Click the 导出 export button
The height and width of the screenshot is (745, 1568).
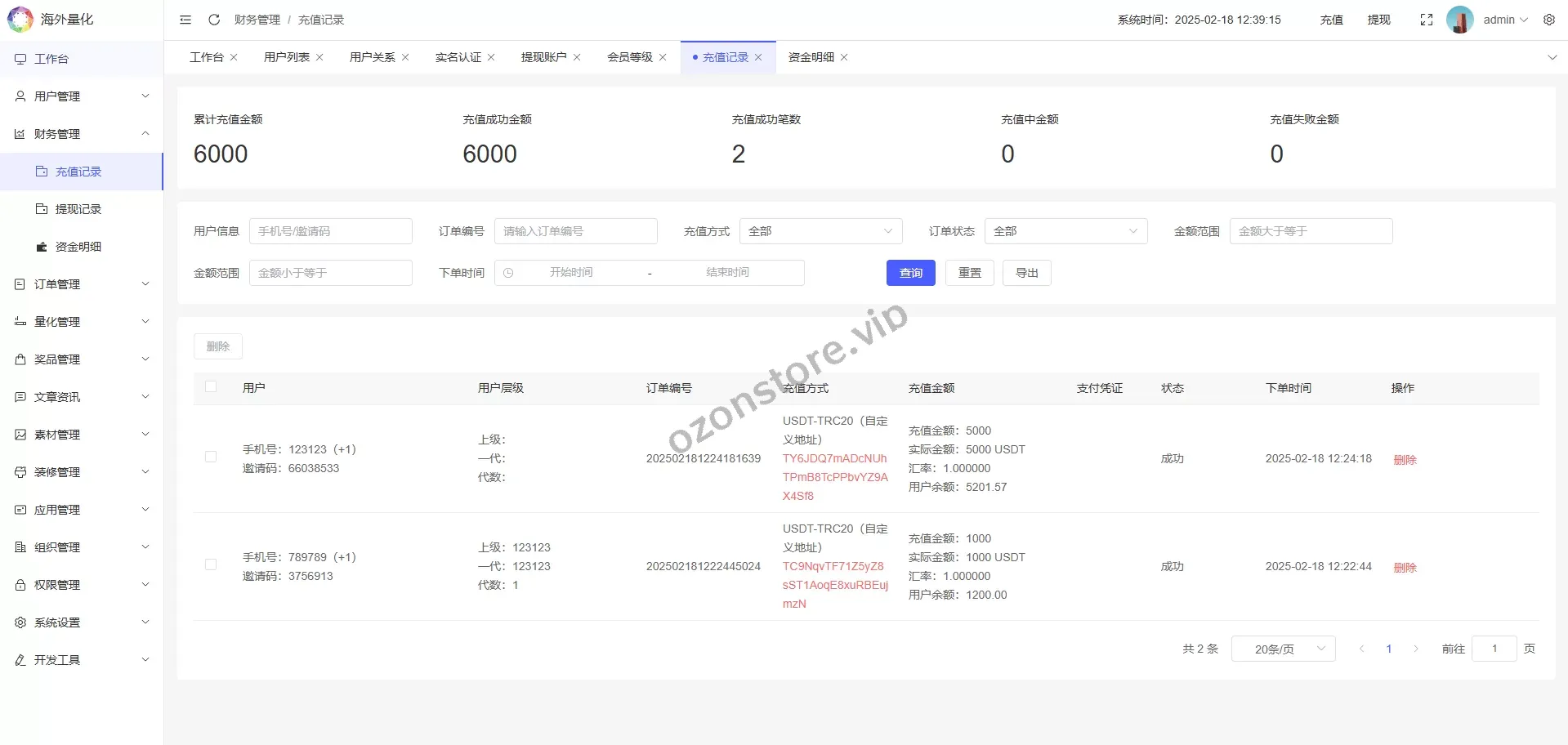pyautogui.click(x=1026, y=273)
